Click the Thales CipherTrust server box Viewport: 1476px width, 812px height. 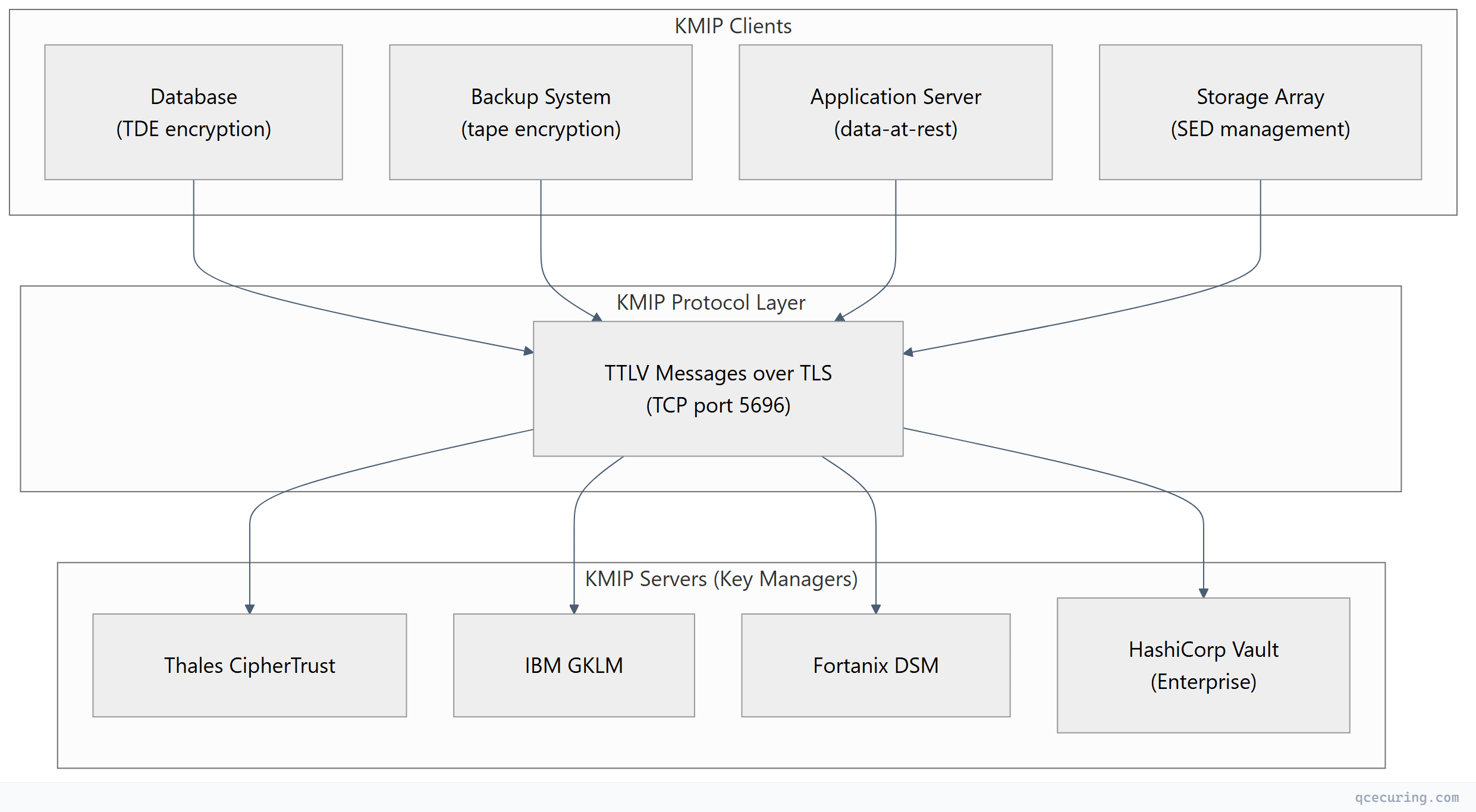coord(250,665)
